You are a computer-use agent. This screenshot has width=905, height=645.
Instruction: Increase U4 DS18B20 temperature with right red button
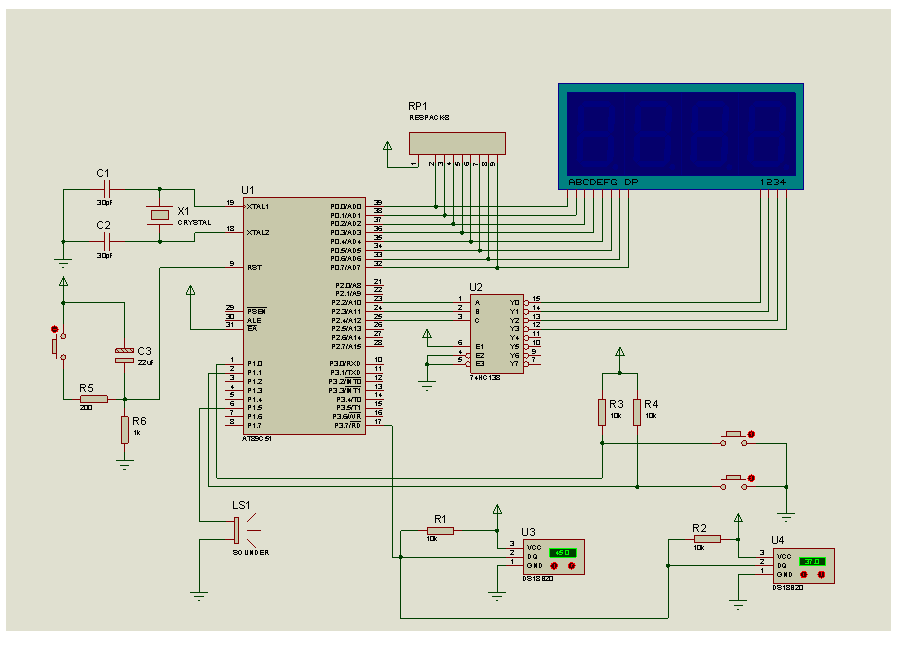(821, 575)
